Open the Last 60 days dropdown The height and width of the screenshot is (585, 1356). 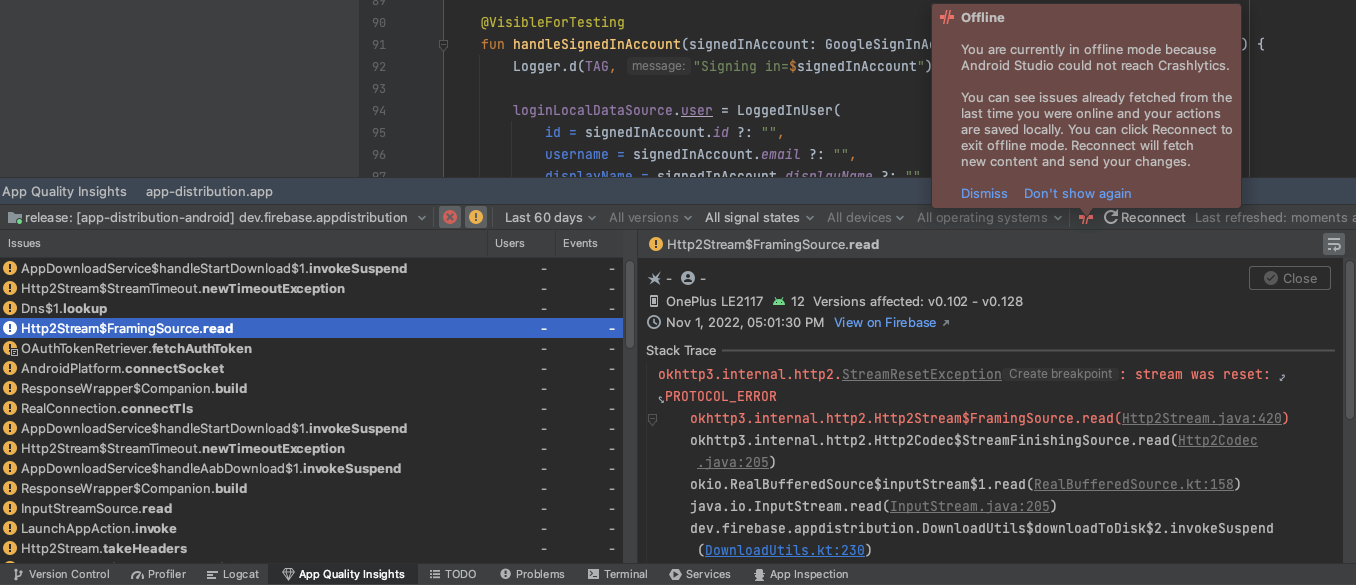[550, 217]
